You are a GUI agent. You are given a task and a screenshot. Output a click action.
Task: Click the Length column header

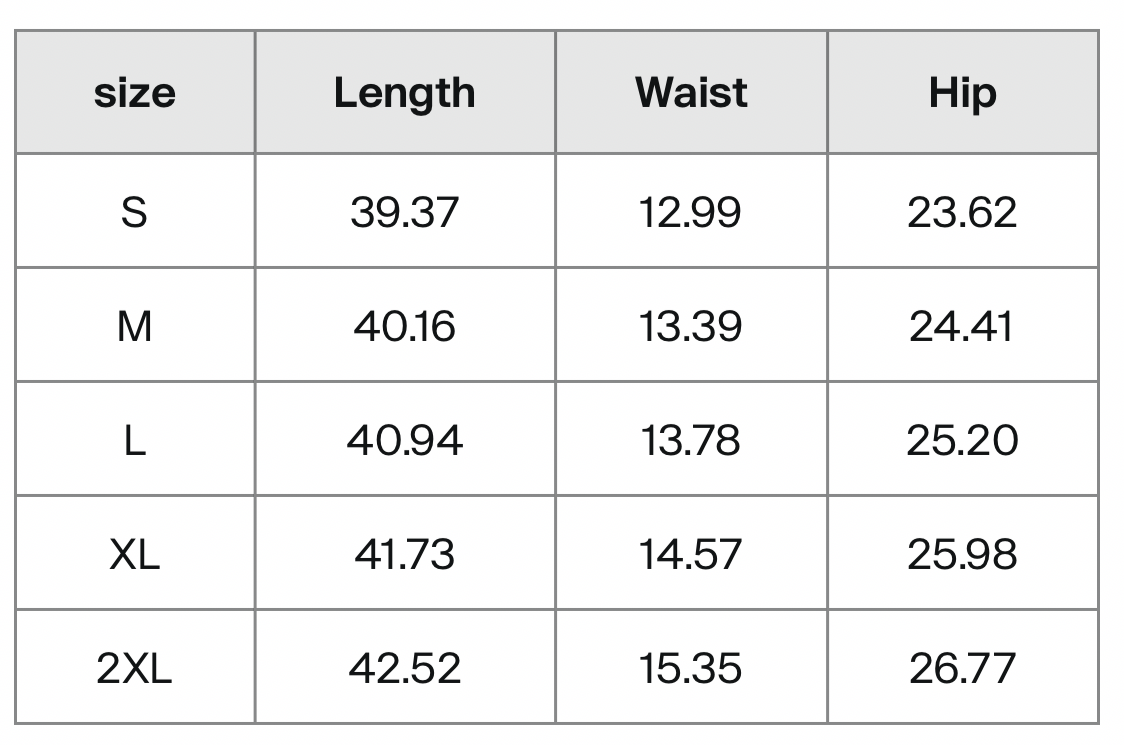coord(405,92)
